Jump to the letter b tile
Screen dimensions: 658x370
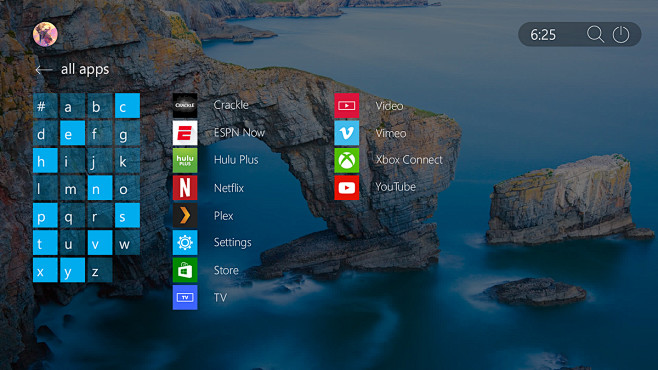pyautogui.click(x=100, y=106)
